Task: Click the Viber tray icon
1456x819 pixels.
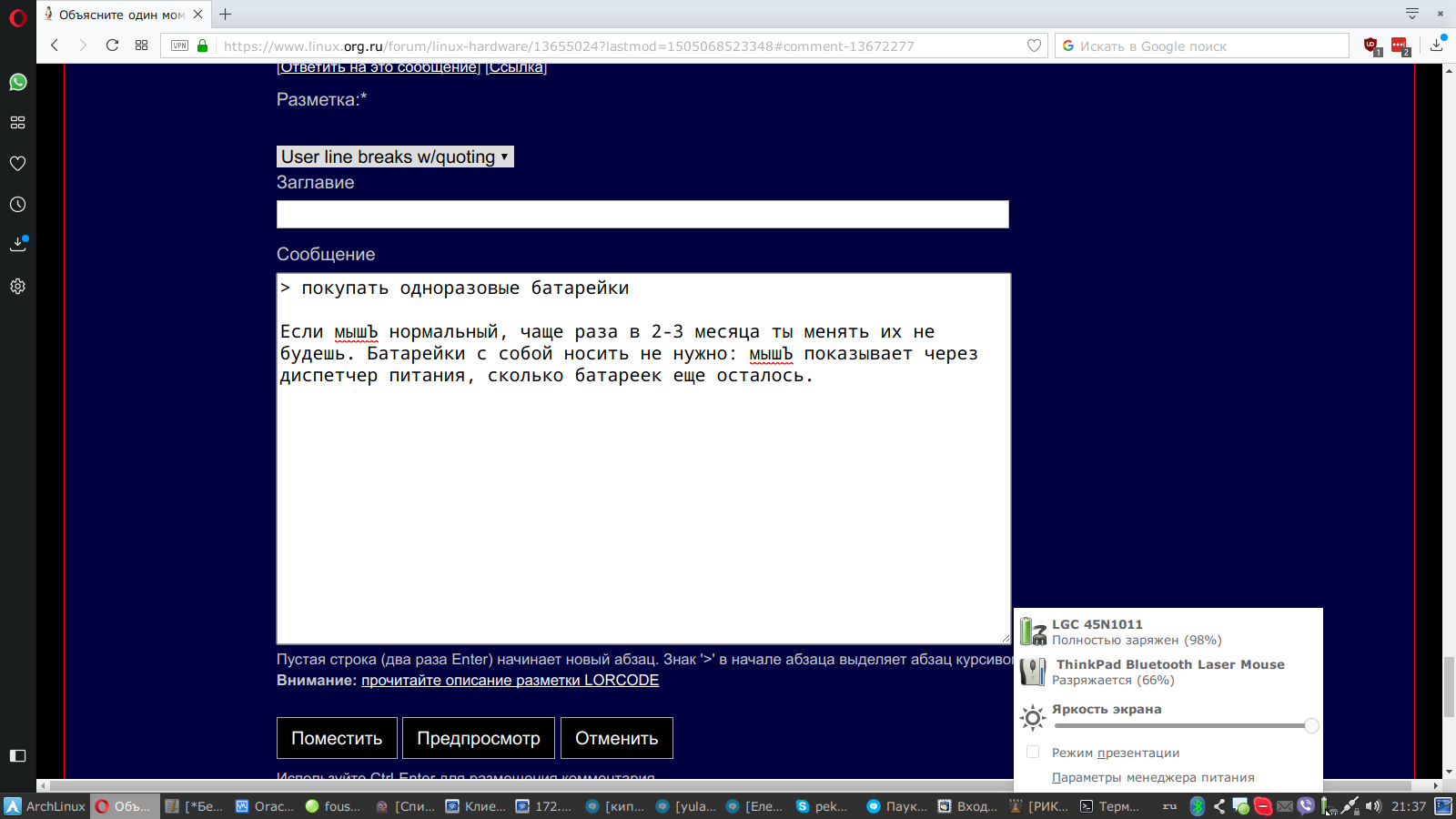Action: (x=1306, y=806)
